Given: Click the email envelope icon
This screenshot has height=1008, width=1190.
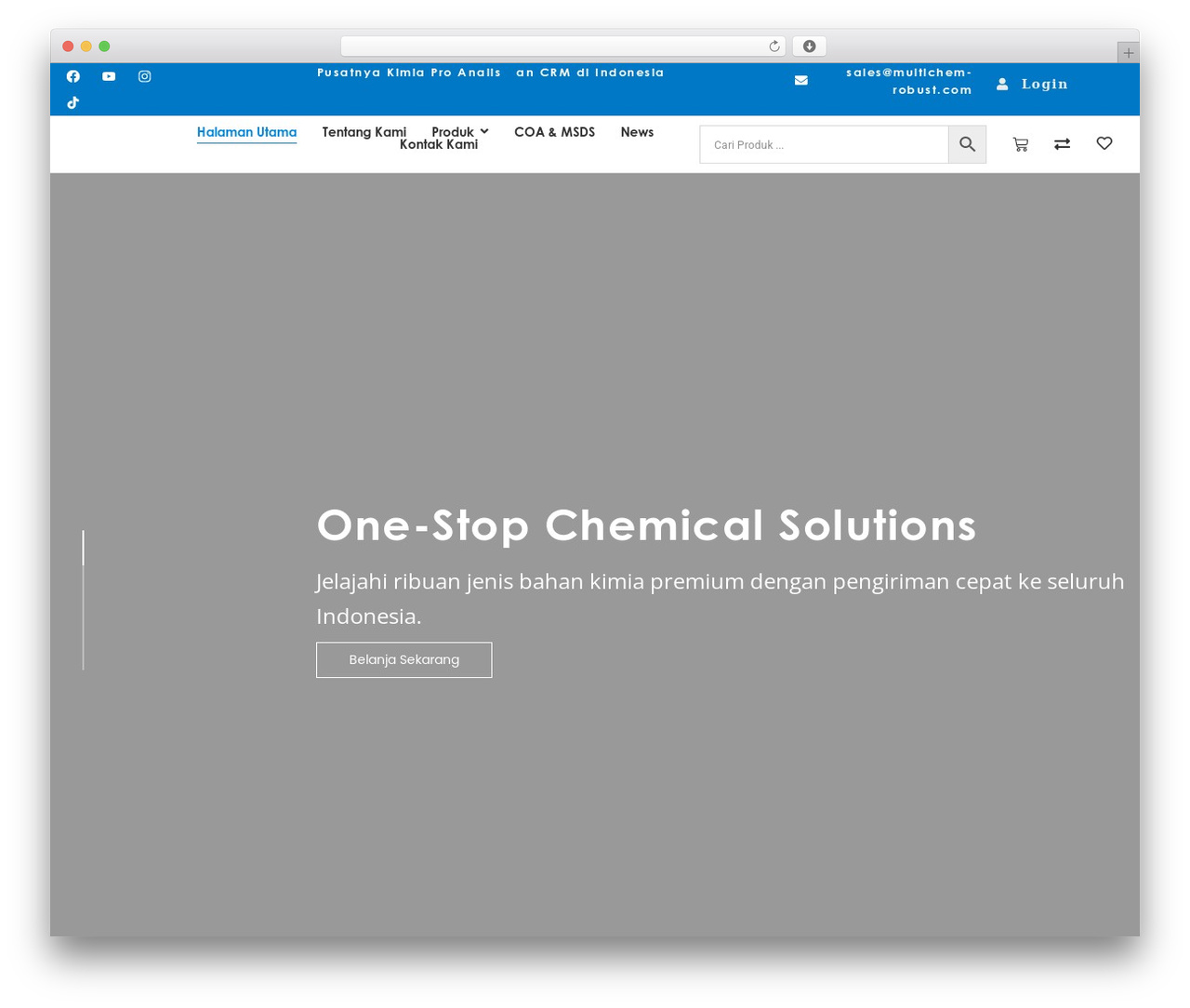Looking at the screenshot, I should tap(801, 81).
